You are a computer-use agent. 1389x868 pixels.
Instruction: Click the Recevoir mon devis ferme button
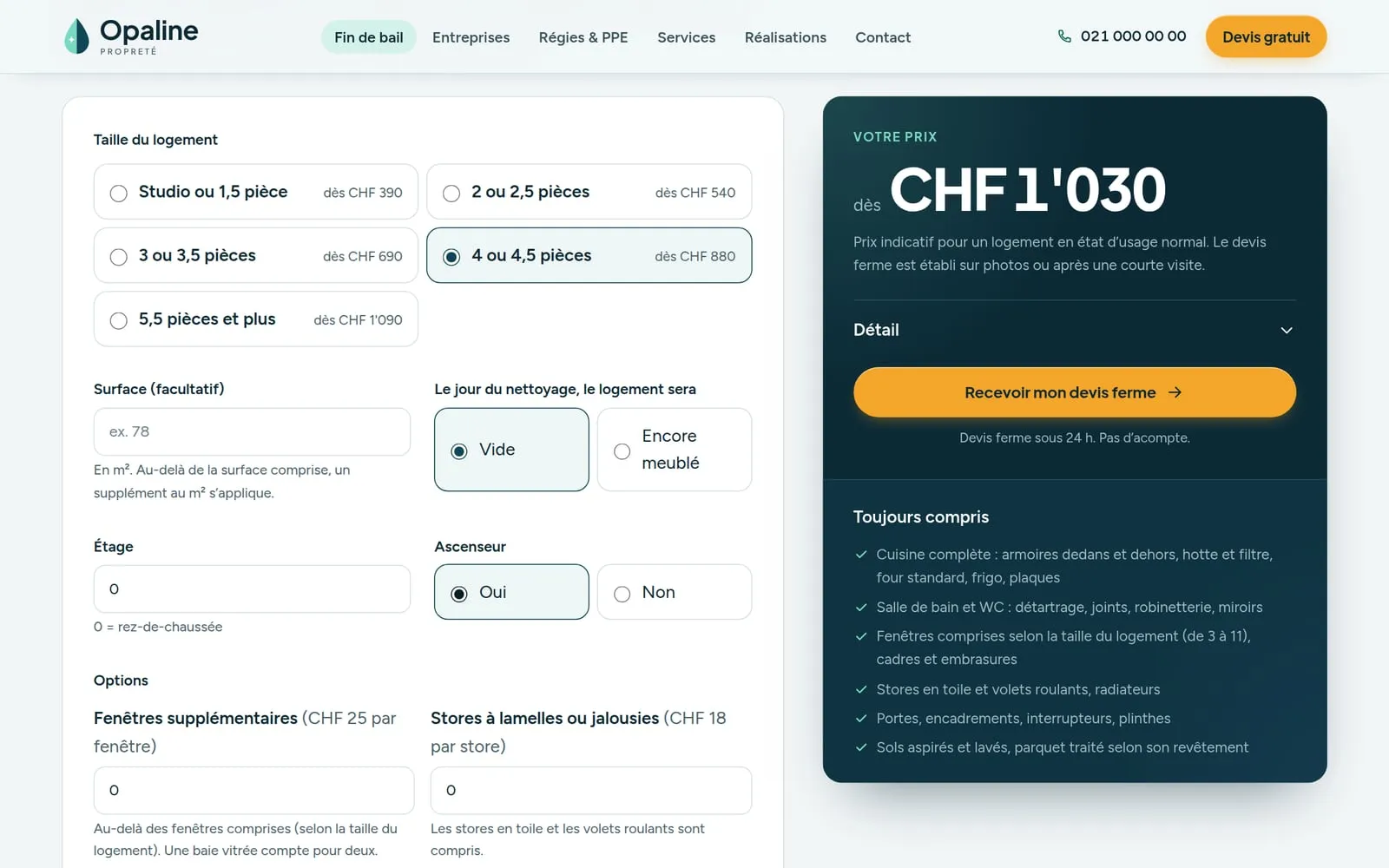pos(1075,392)
